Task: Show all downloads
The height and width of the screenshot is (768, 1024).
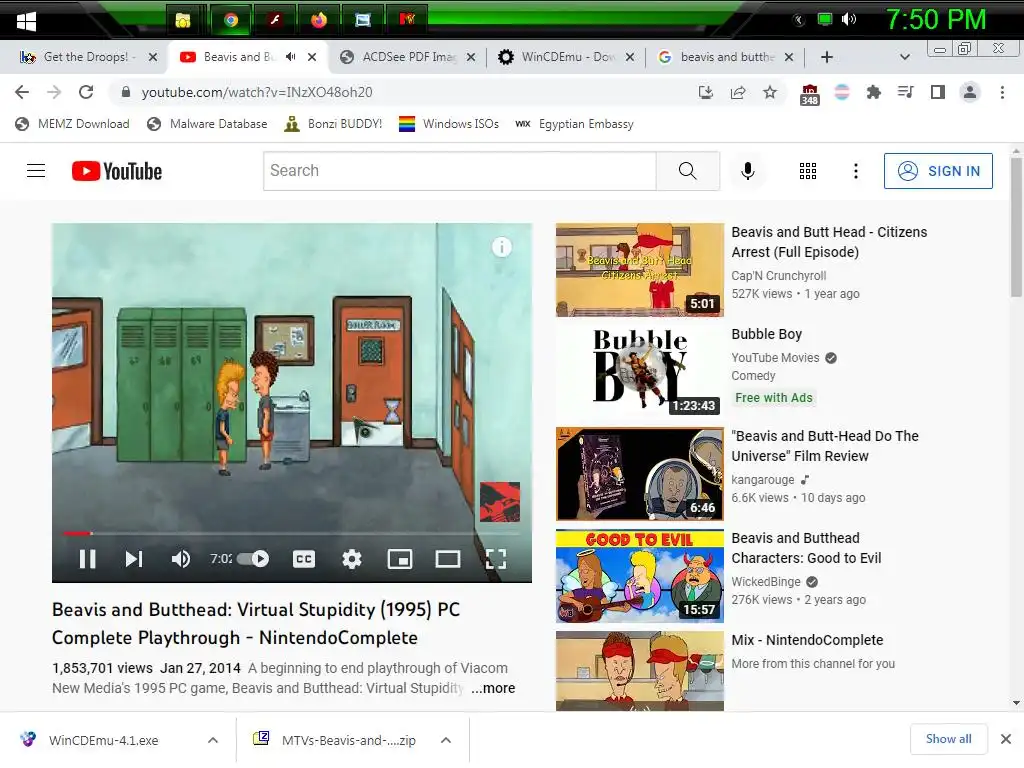Action: click(x=948, y=739)
